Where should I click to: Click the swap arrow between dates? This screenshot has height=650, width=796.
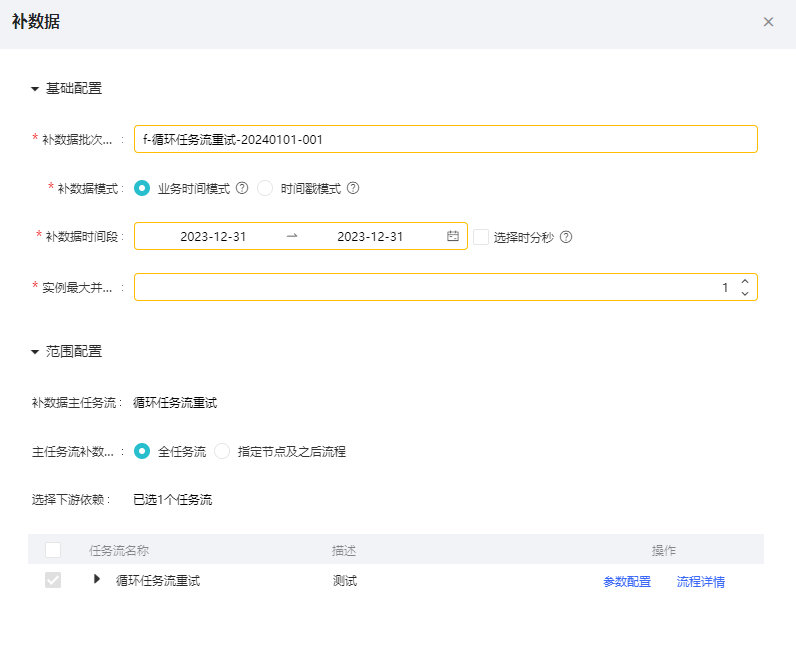pos(292,237)
